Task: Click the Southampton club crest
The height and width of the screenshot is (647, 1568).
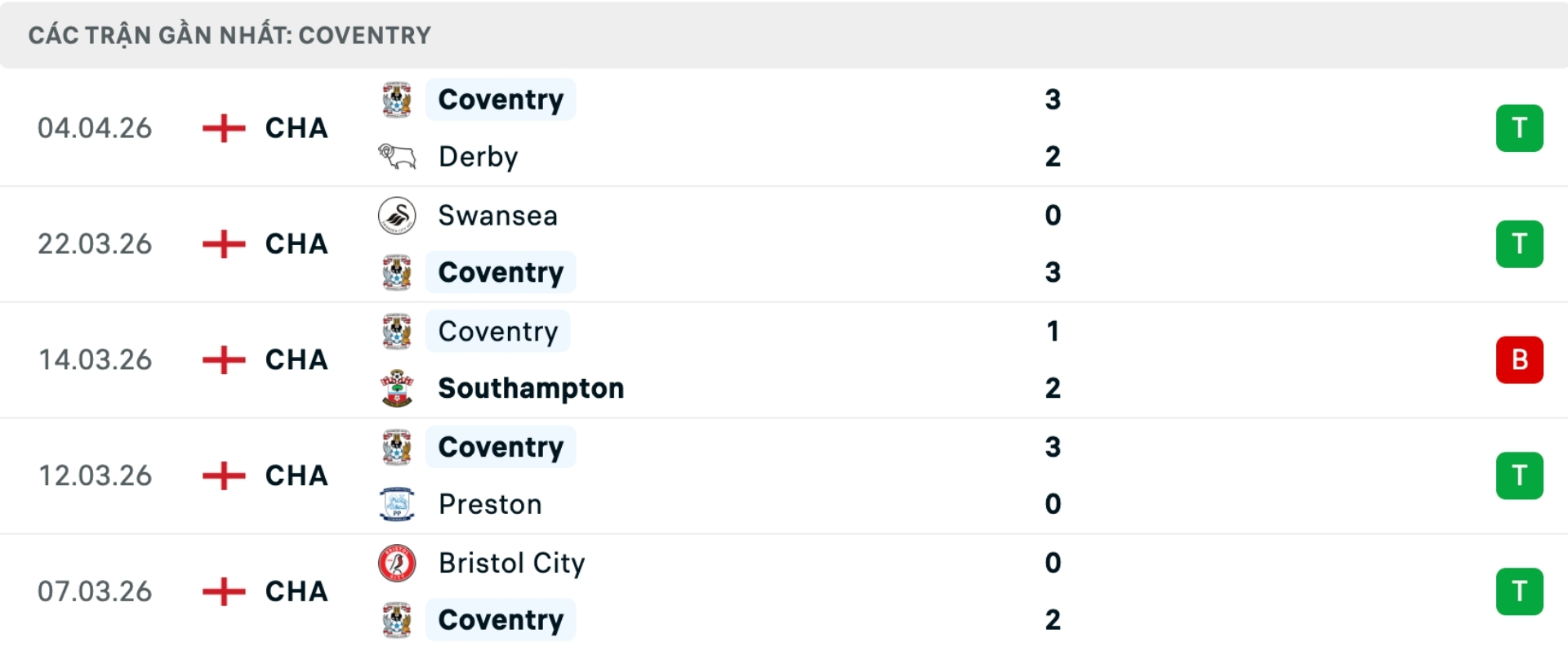Action: pyautogui.click(x=397, y=388)
